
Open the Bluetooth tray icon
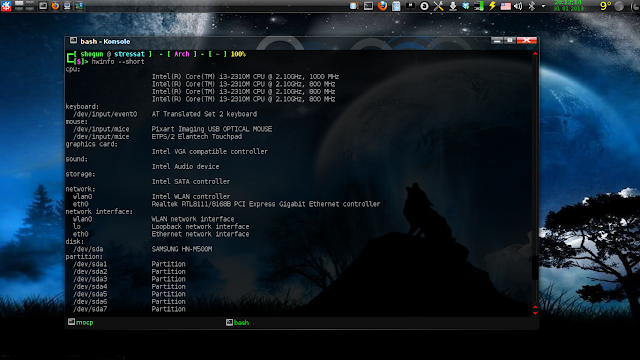(531, 6)
